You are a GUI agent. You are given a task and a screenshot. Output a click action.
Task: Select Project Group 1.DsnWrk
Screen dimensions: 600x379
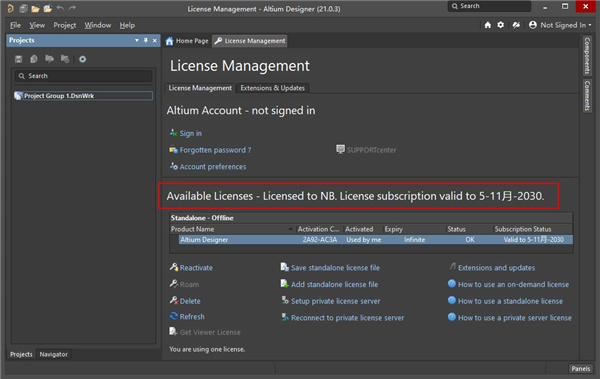pyautogui.click(x=83, y=96)
